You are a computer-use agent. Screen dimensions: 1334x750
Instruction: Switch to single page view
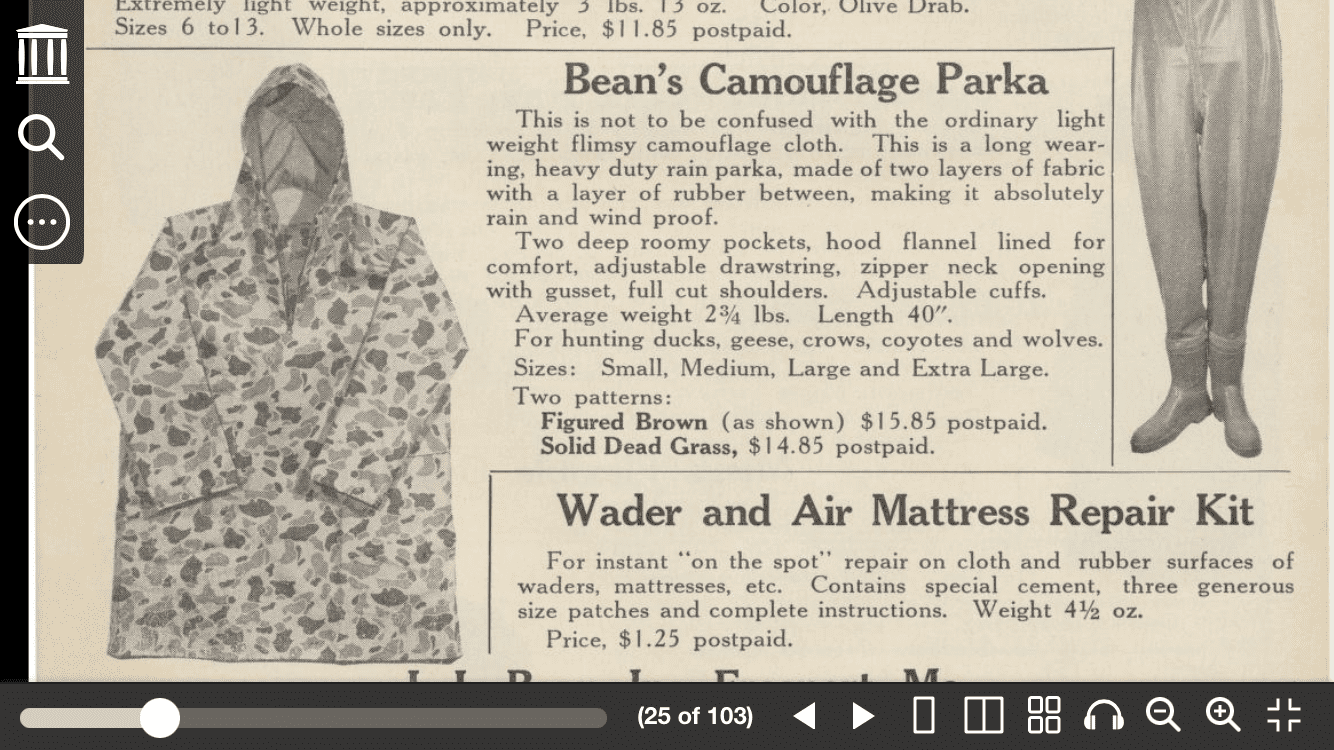(x=925, y=716)
